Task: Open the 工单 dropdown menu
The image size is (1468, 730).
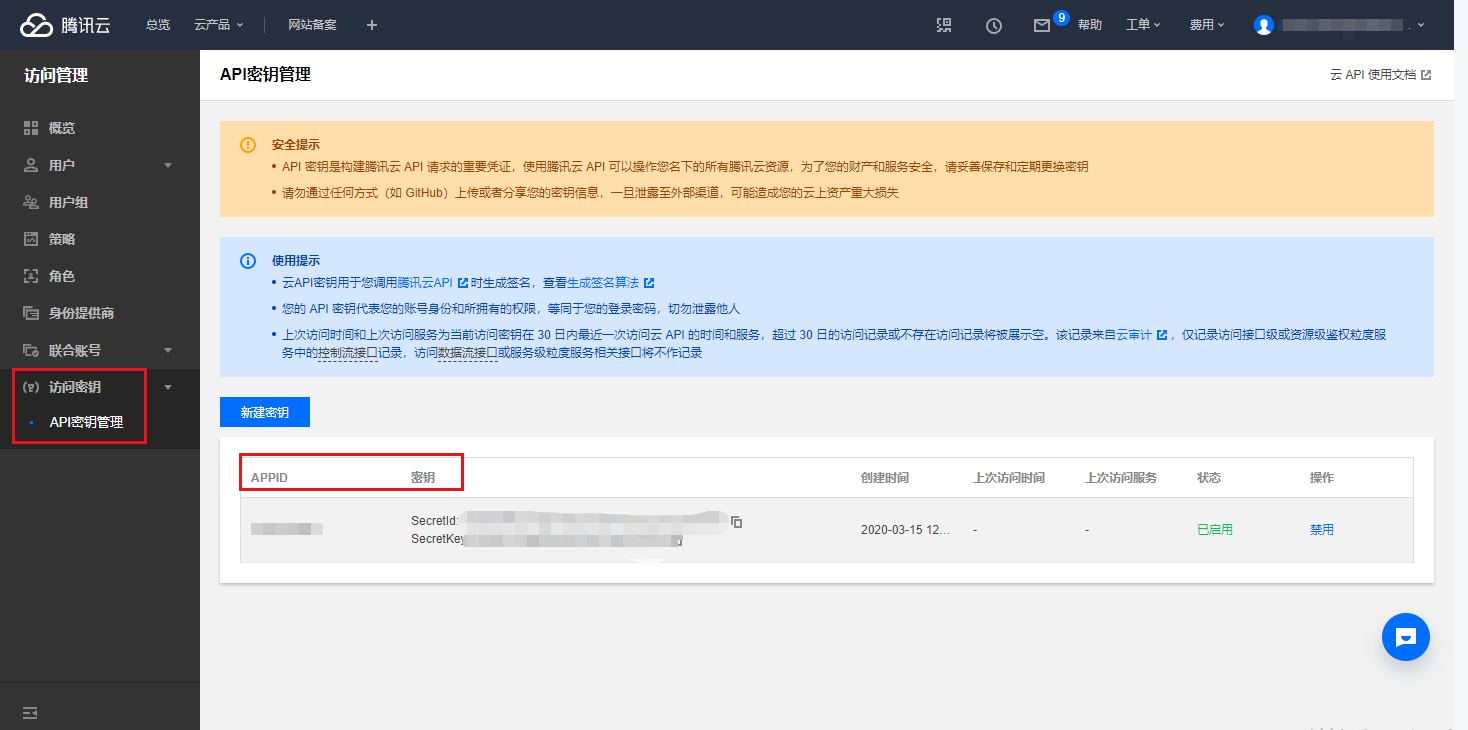Action: tap(1142, 25)
